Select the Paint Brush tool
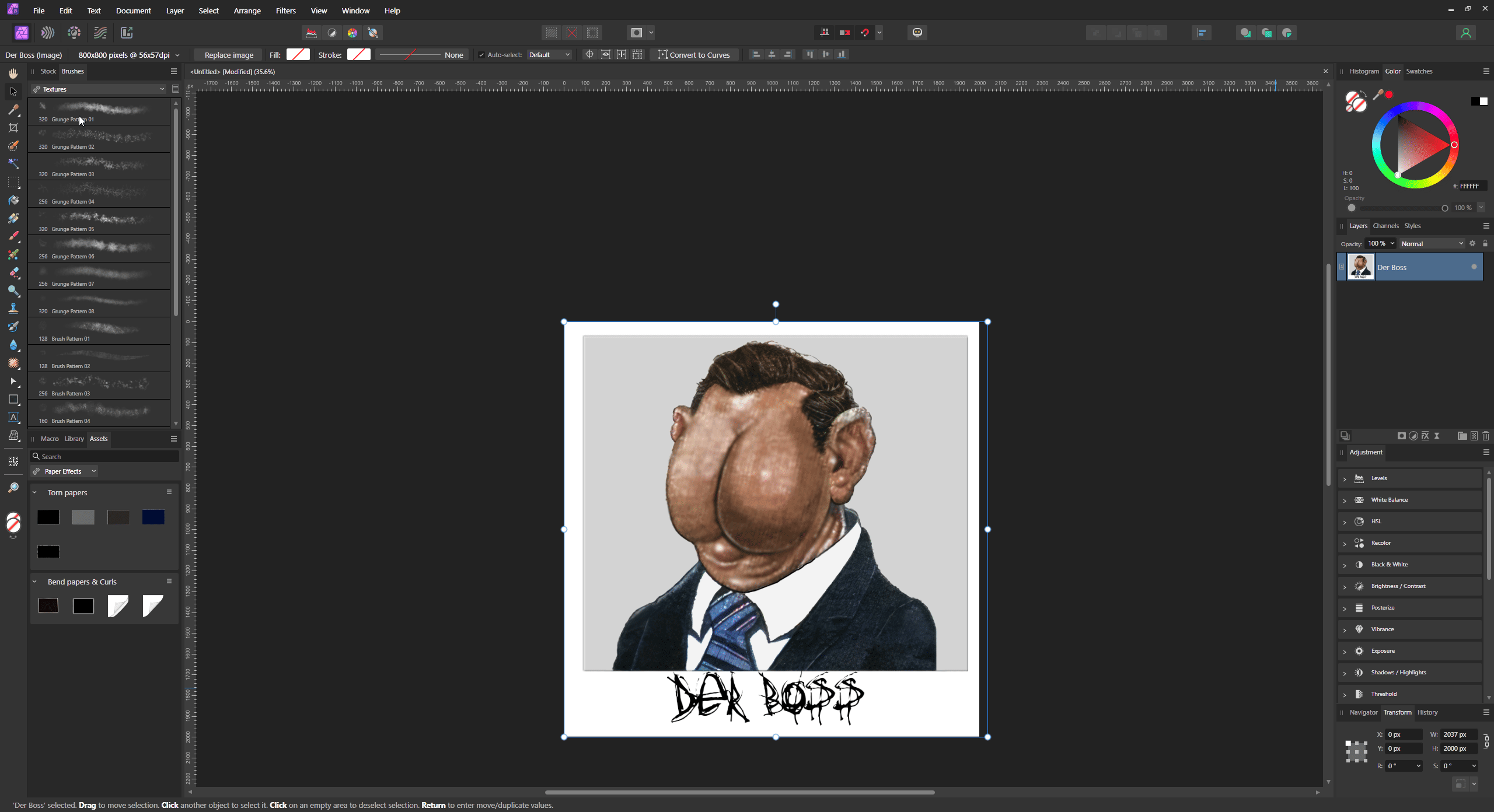Viewport: 1494px width, 812px height. [13, 236]
